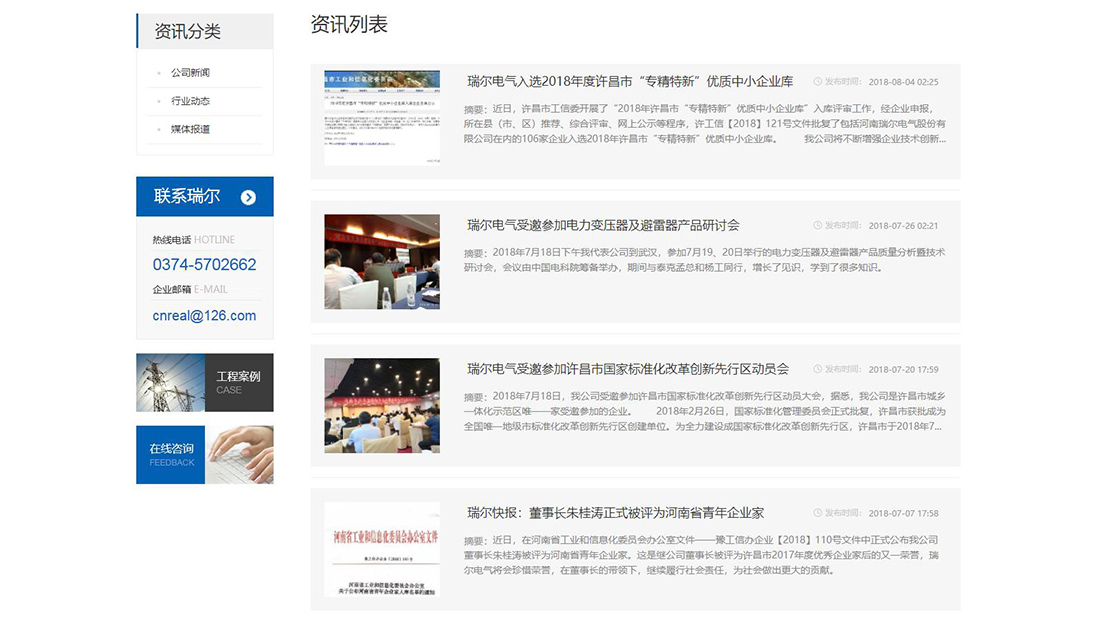This screenshot has width=1100, height=618.
Task: Open the 公司新闻 category
Action: pos(190,72)
